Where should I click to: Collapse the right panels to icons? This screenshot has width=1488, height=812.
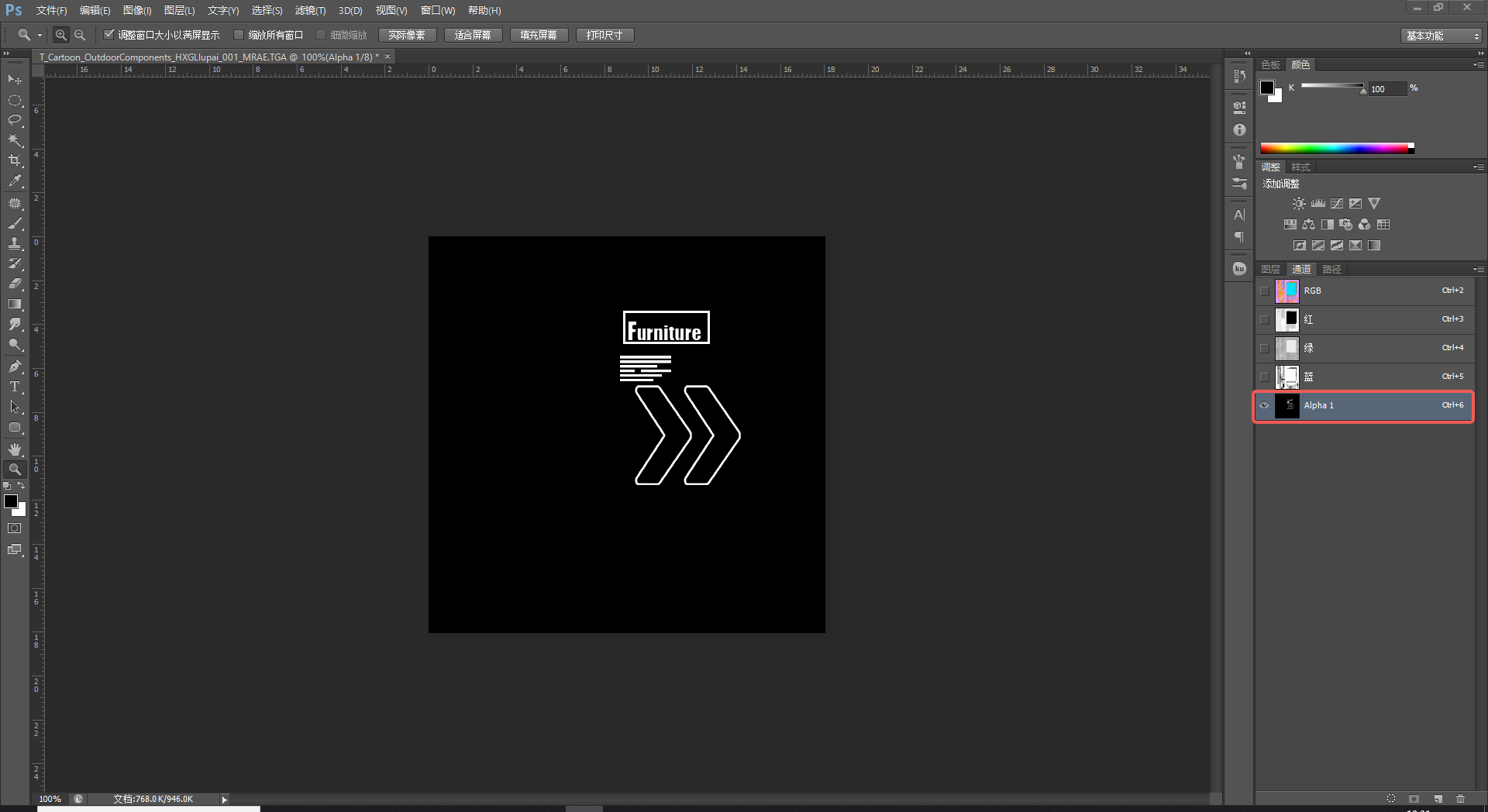pos(1480,53)
